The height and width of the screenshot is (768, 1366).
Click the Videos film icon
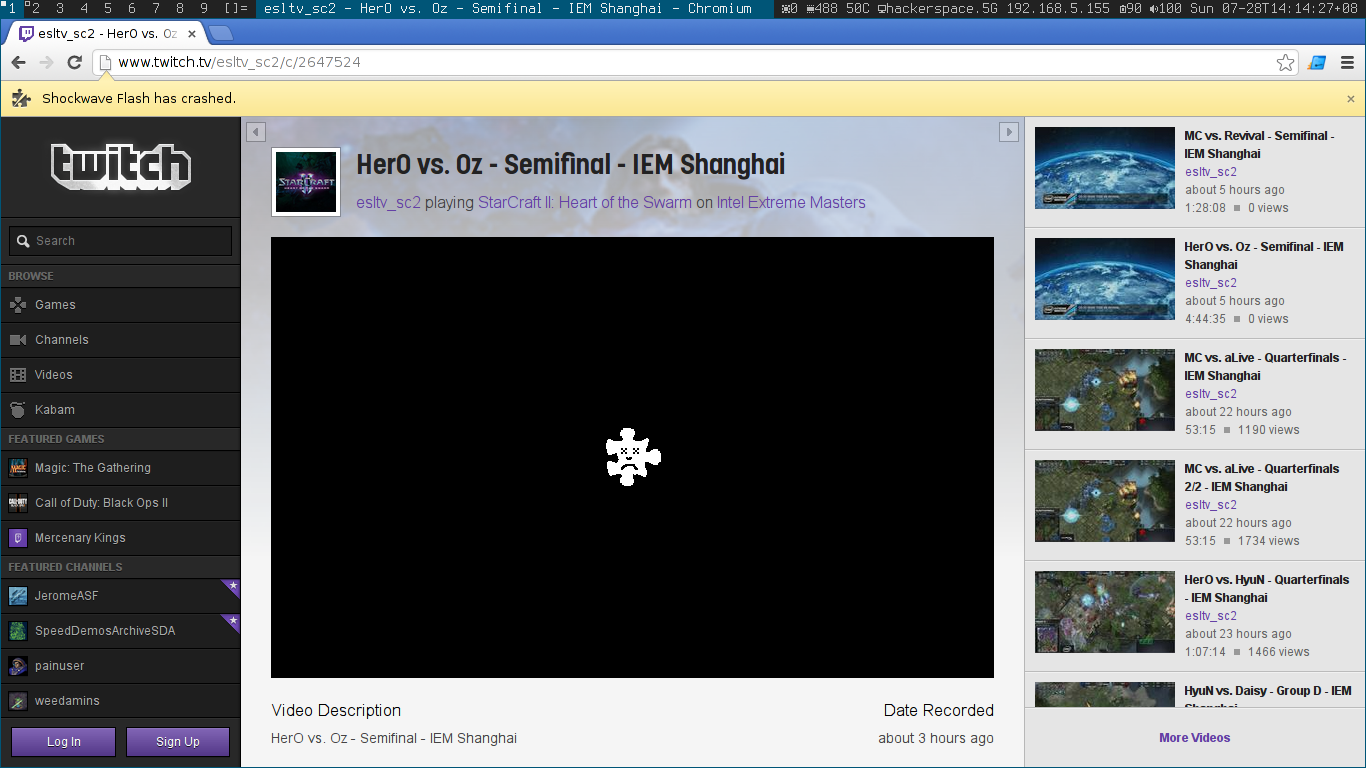[18, 375]
